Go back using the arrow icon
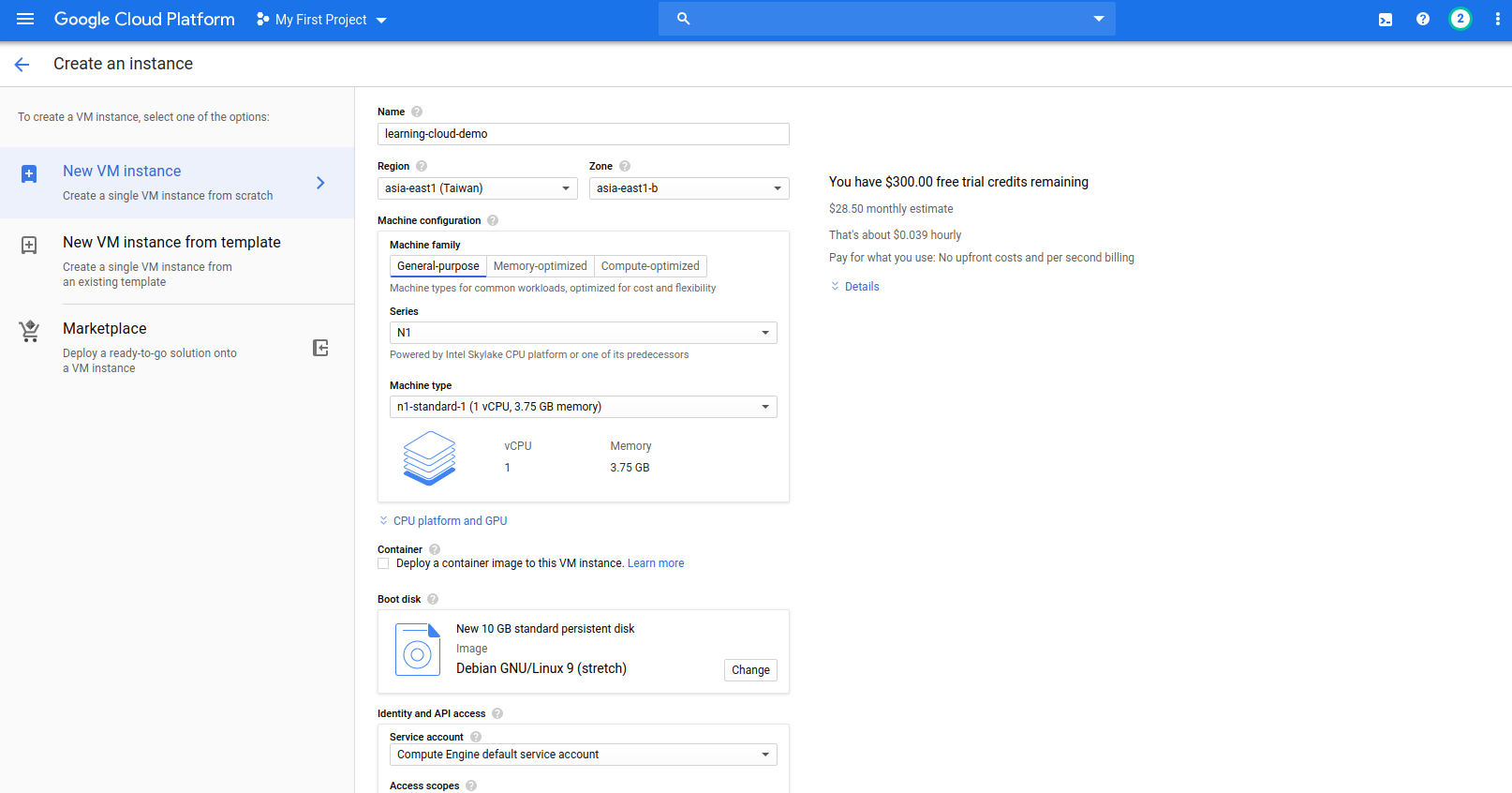Image resolution: width=1512 pixels, height=793 pixels. coord(22,64)
